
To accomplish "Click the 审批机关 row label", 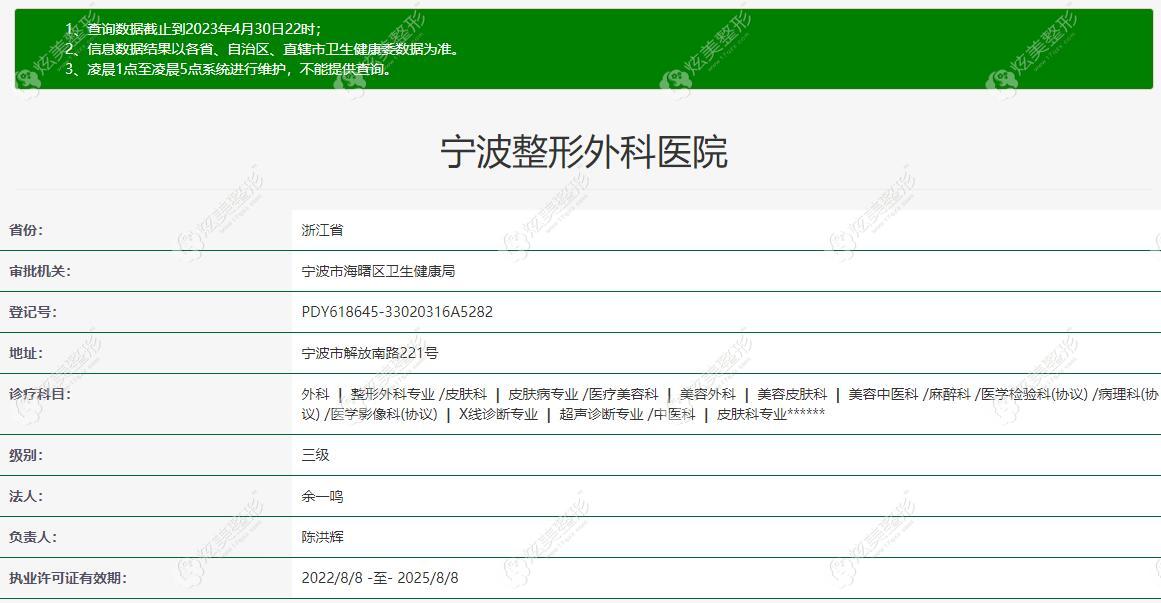I will tap(40, 271).
